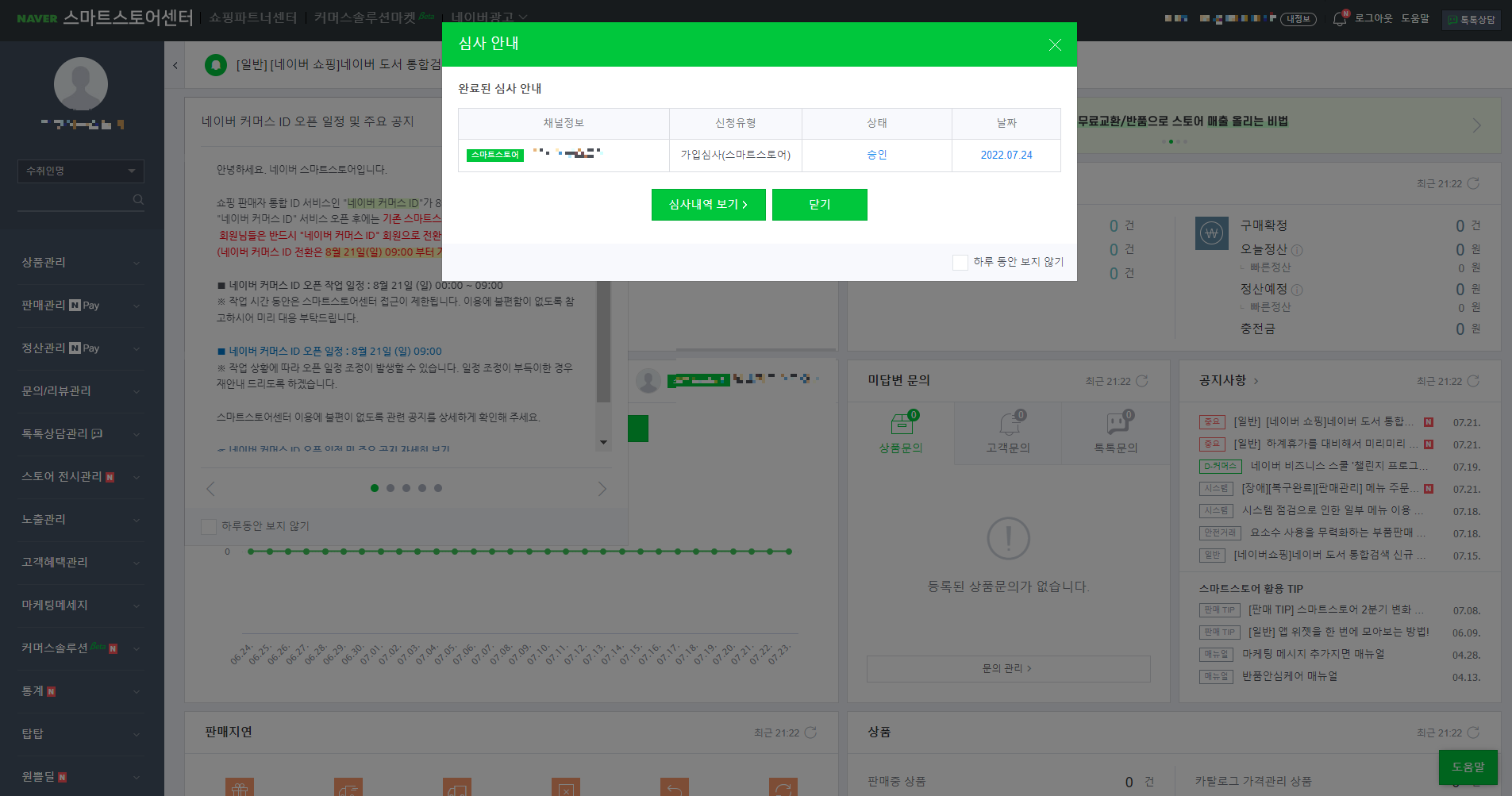The height and width of the screenshot is (796, 1512).
Task: Open the 2022.07.24 date link
Action: click(x=1006, y=155)
